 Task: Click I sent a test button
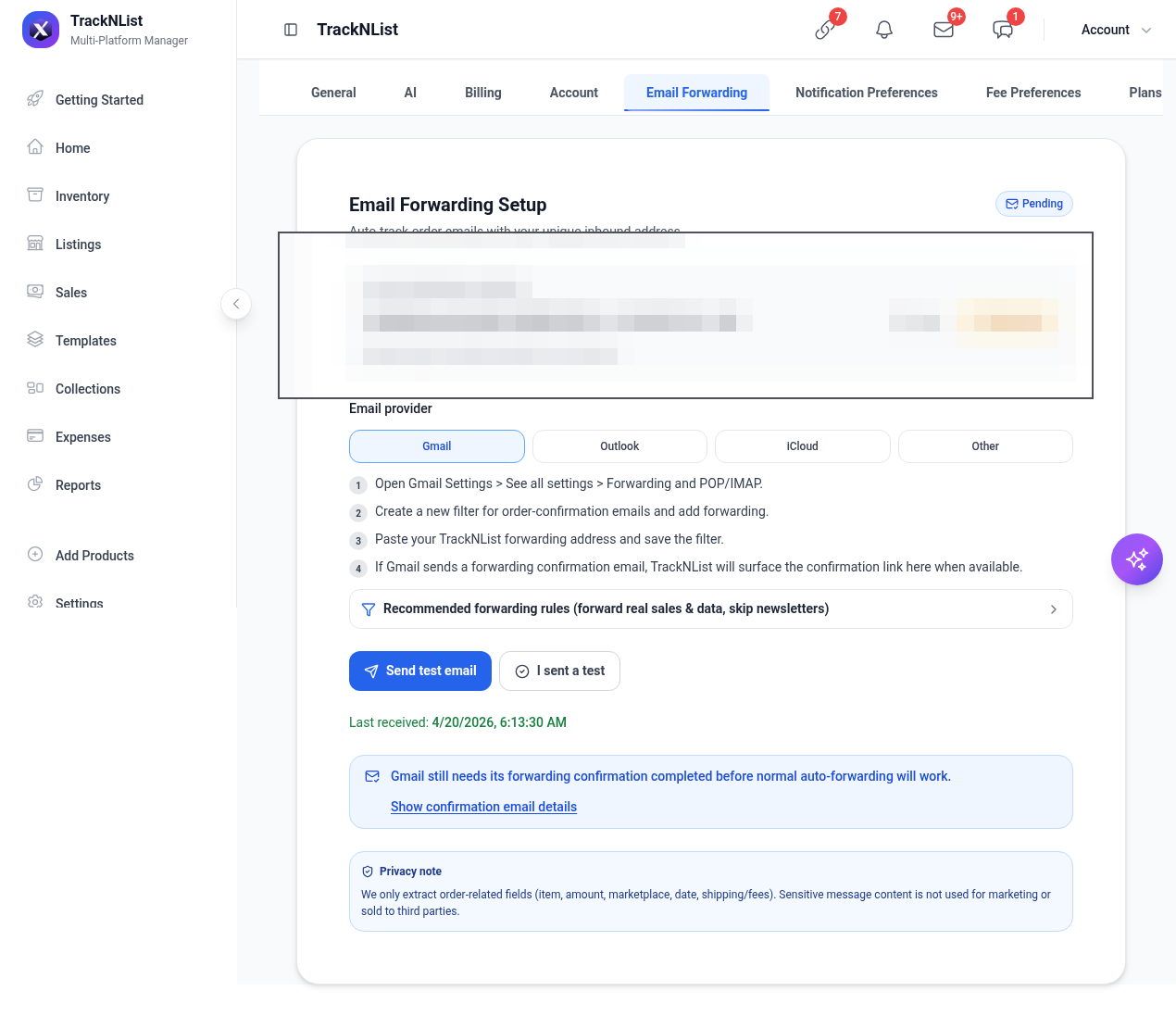(559, 671)
